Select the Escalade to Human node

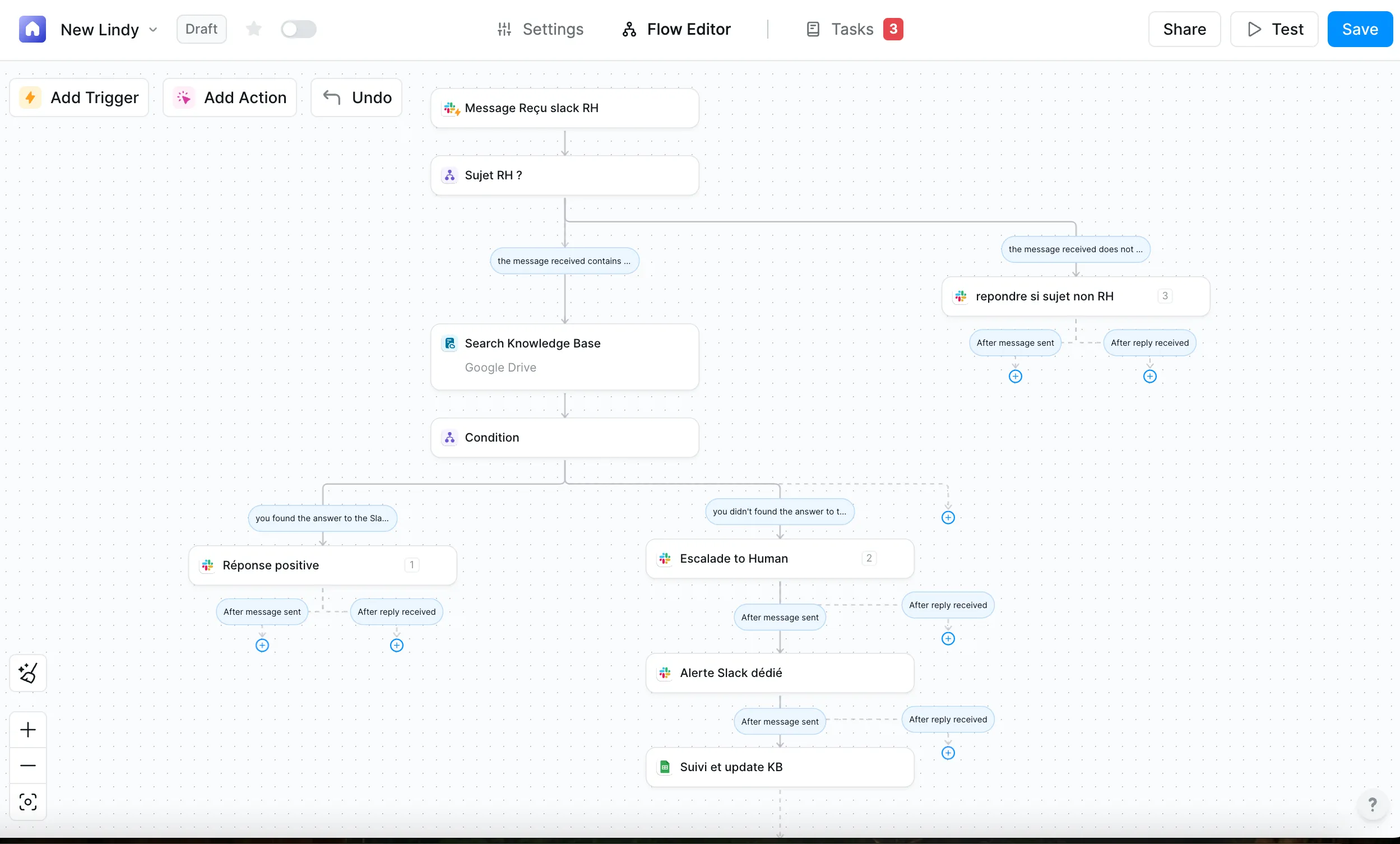[x=734, y=558]
